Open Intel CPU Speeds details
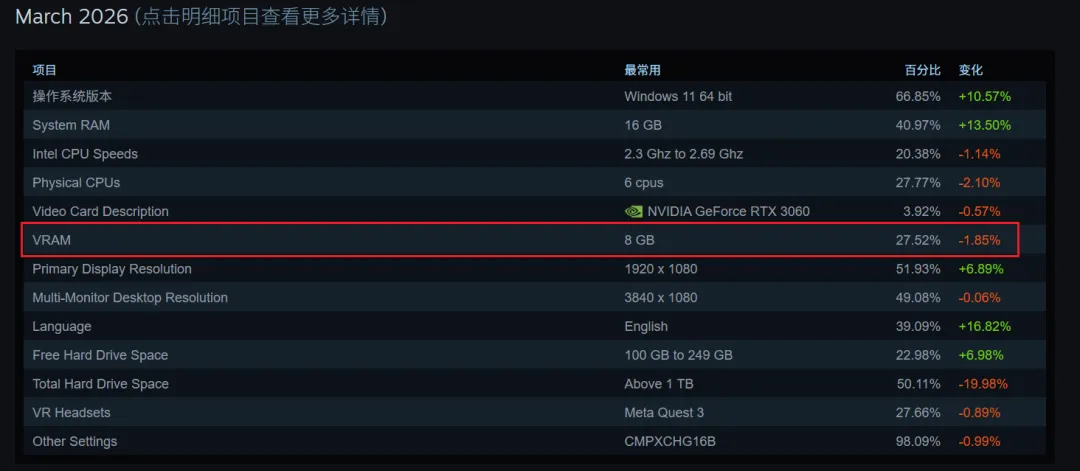 [534, 154]
